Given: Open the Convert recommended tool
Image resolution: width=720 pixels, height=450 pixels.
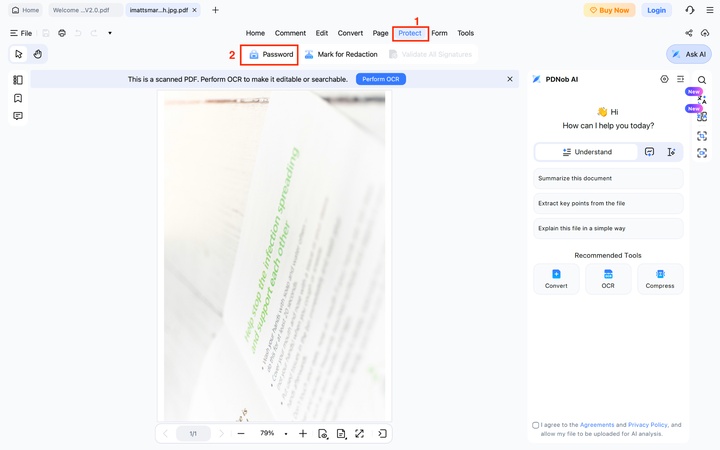Looking at the screenshot, I should (556, 279).
